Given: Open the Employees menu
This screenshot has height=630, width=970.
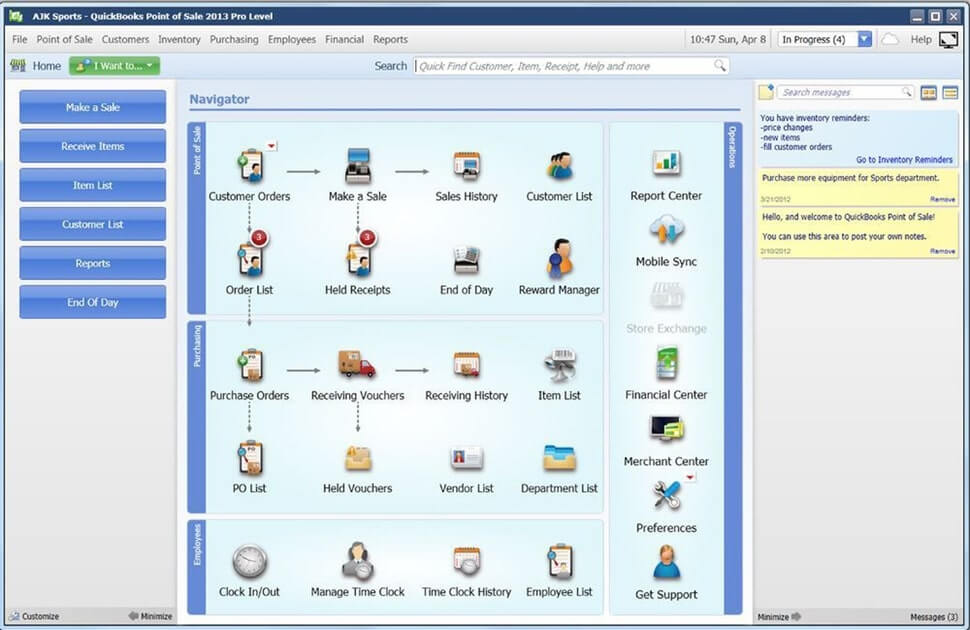Looking at the screenshot, I should pos(292,40).
